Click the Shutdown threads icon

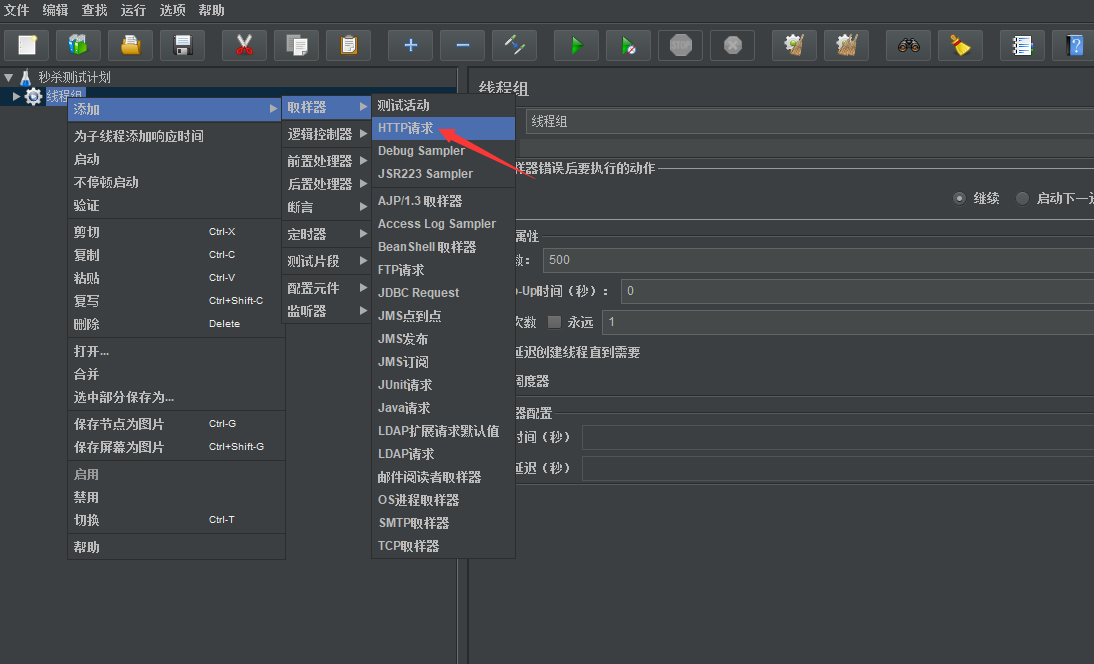coord(733,45)
